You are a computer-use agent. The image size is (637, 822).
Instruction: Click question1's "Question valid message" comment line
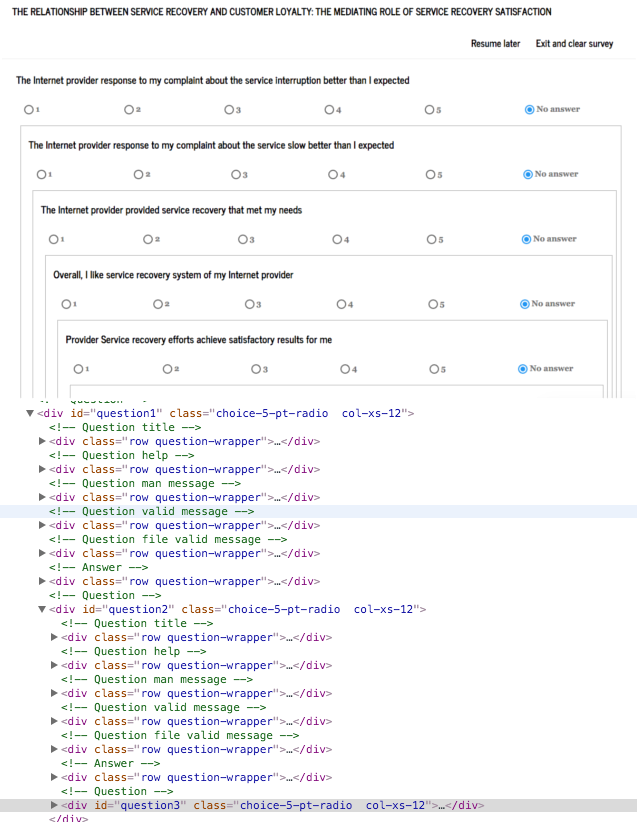[x=153, y=511]
